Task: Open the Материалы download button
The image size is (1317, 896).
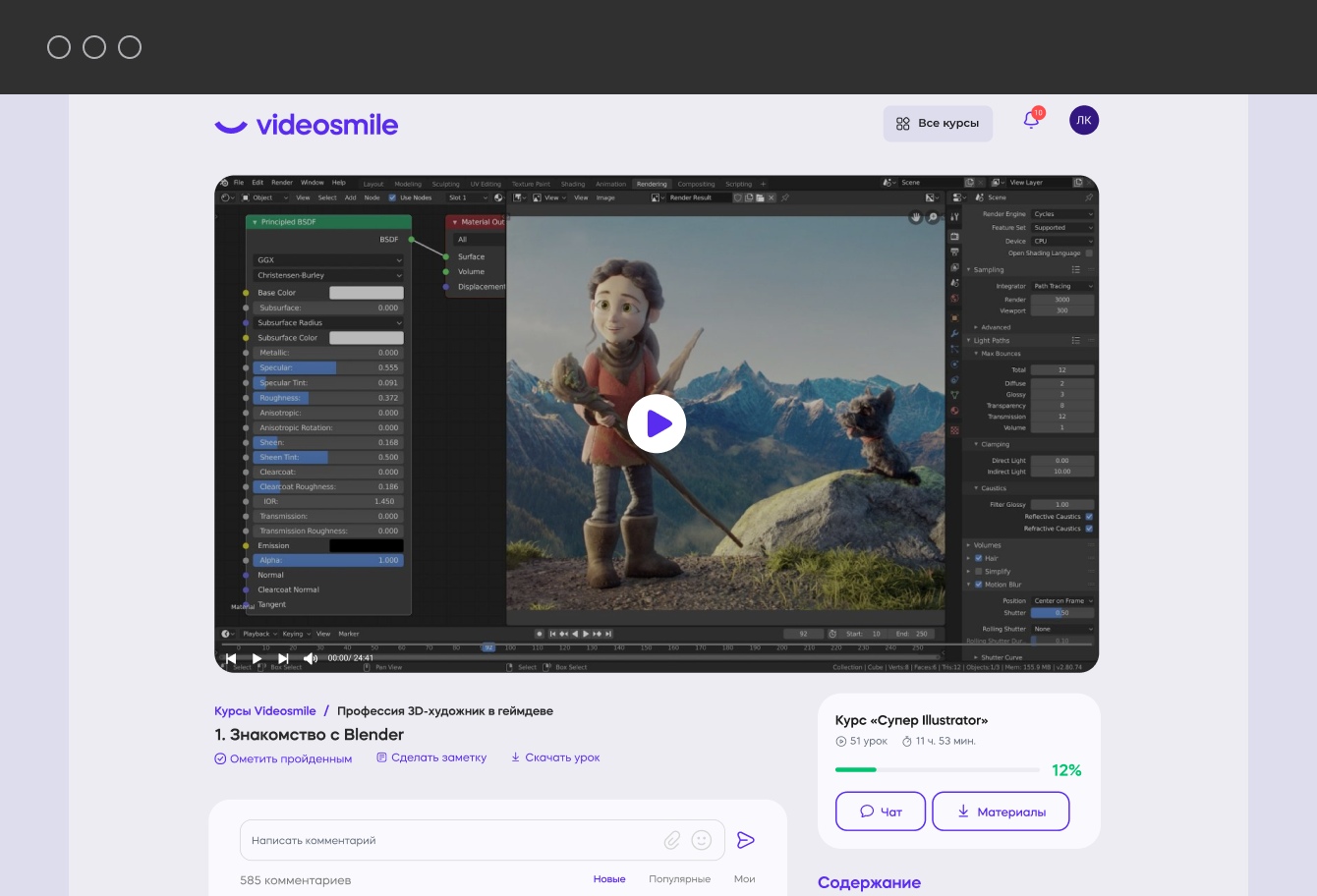Action: [x=1001, y=812]
